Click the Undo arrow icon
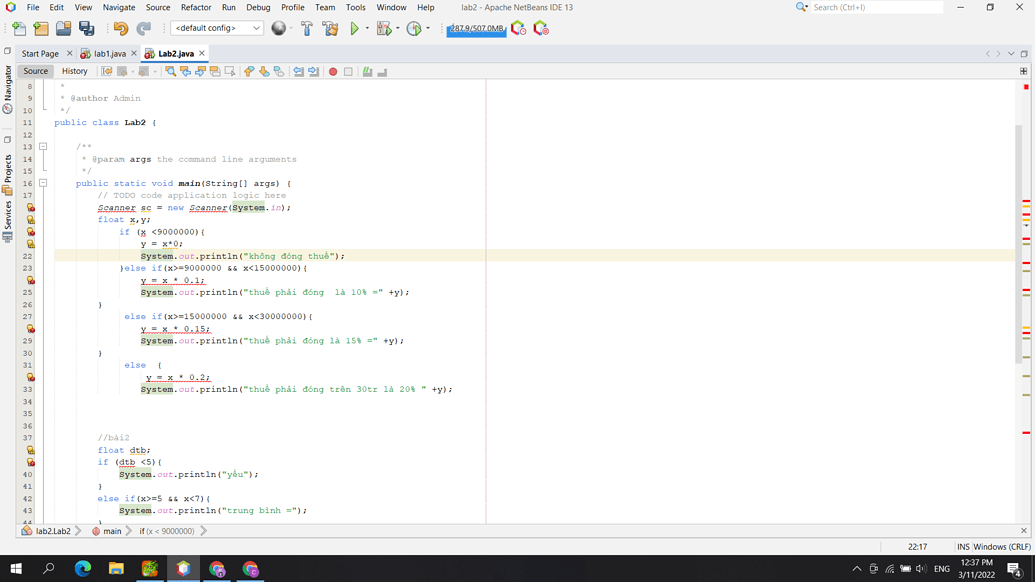Screen dimensions: 1035x582 [121, 28]
